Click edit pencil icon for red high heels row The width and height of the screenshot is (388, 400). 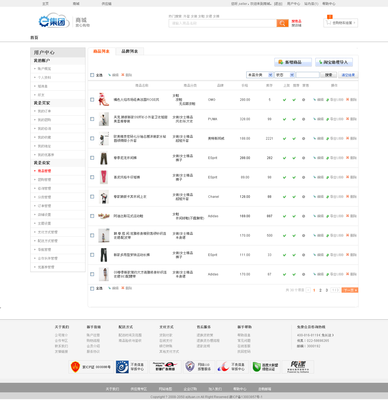(314, 100)
